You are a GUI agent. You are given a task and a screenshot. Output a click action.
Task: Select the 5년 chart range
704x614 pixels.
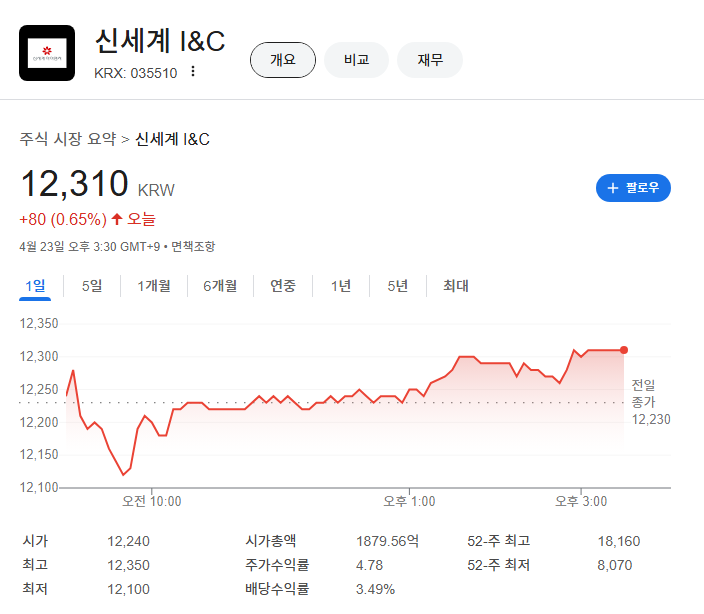398,286
